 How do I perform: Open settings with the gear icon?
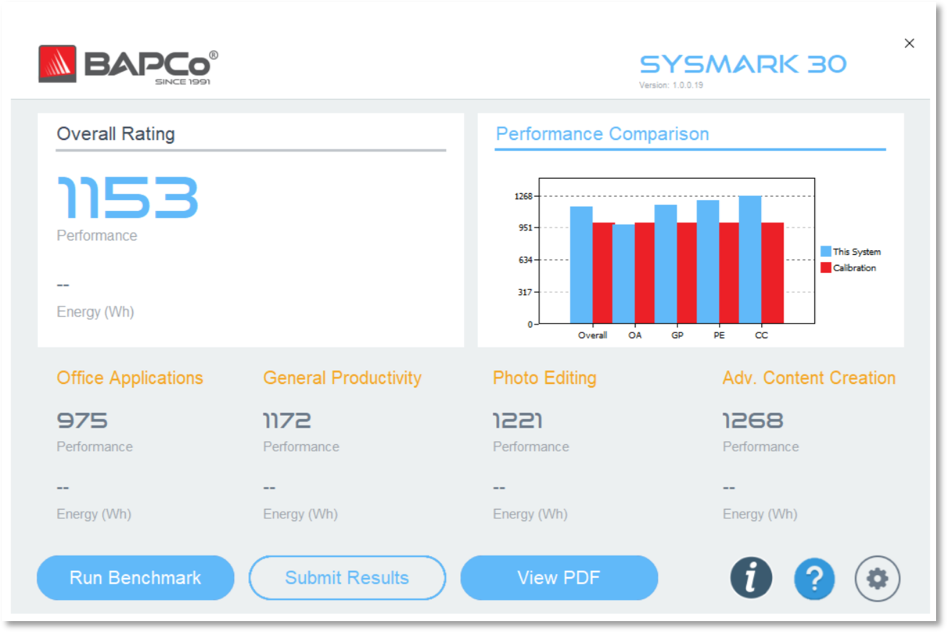click(x=877, y=578)
